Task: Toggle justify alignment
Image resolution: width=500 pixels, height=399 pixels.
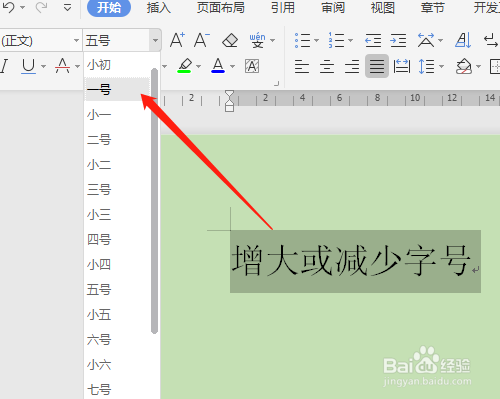Action: coord(377,66)
